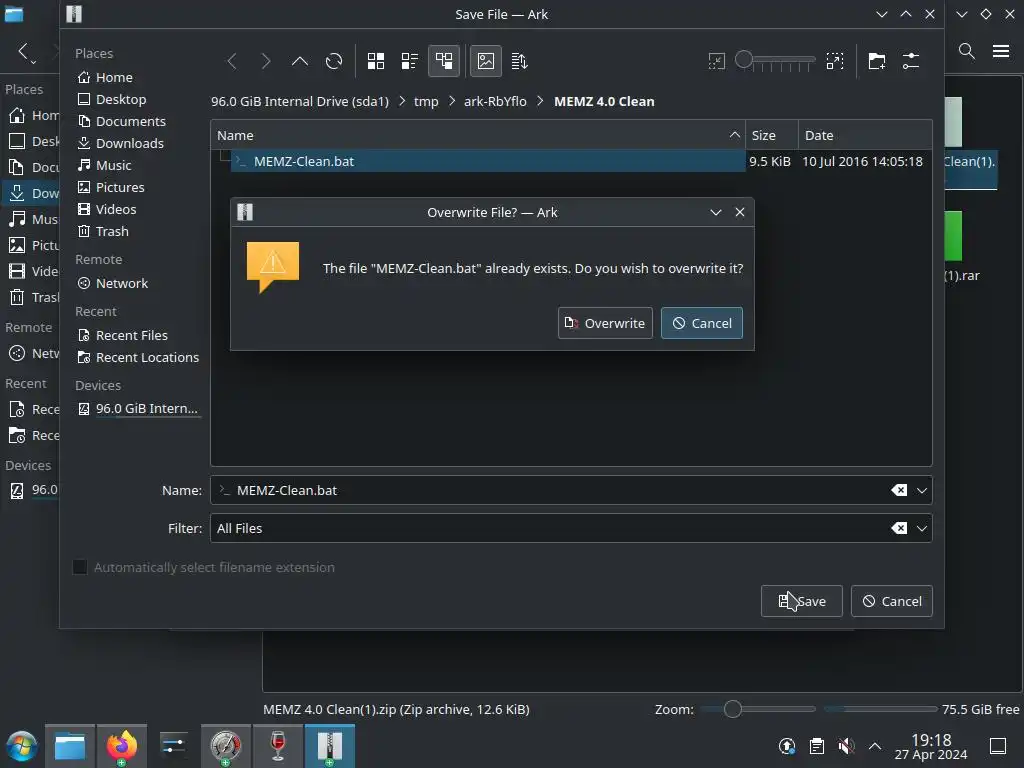1024x768 pixels.
Task: Show hidden system tray icons
Action: 875,746
